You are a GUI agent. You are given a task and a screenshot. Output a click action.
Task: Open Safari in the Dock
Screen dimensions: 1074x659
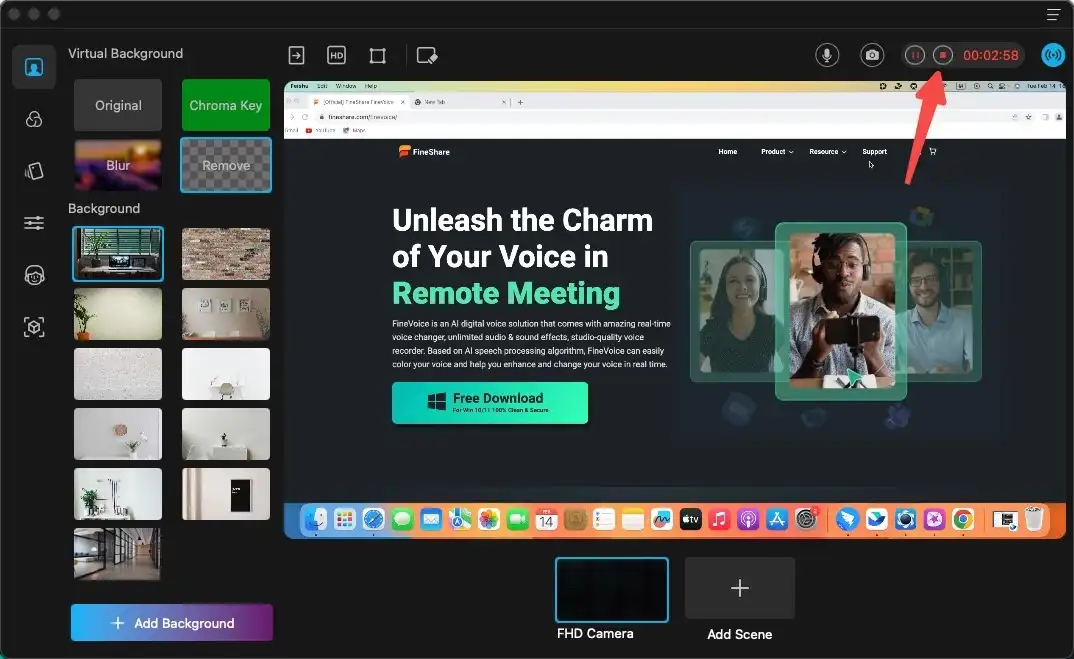tap(373, 520)
